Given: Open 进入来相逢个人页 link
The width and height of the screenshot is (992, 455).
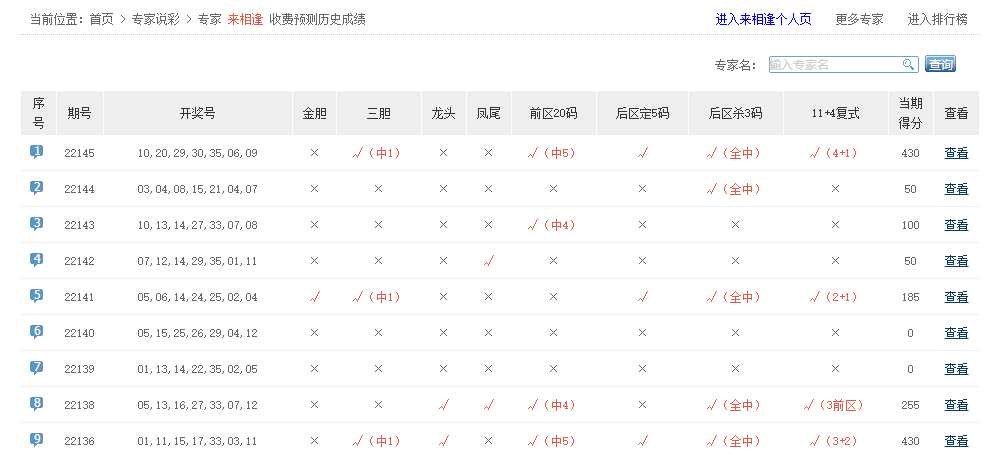Looking at the screenshot, I should [x=764, y=19].
